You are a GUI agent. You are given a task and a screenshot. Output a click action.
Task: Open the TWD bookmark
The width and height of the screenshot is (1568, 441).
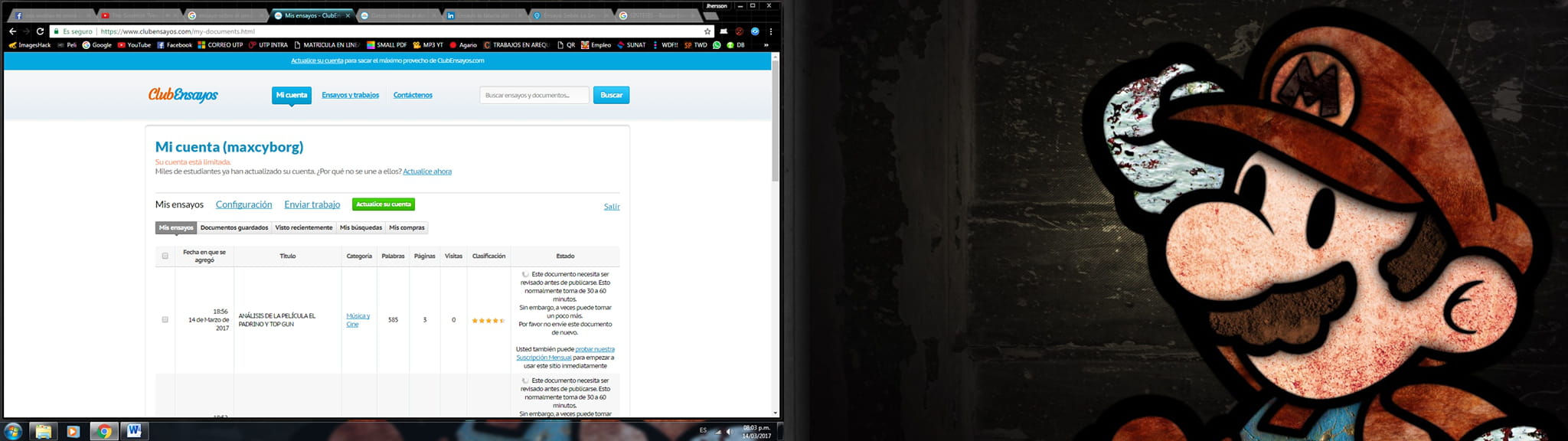tap(696, 45)
